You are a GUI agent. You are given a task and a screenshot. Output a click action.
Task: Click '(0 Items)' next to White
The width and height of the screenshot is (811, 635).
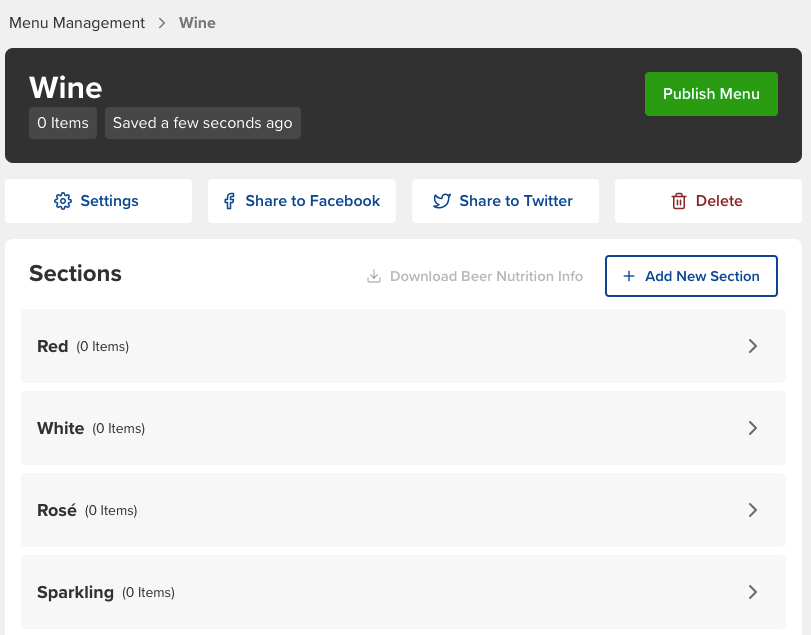118,429
